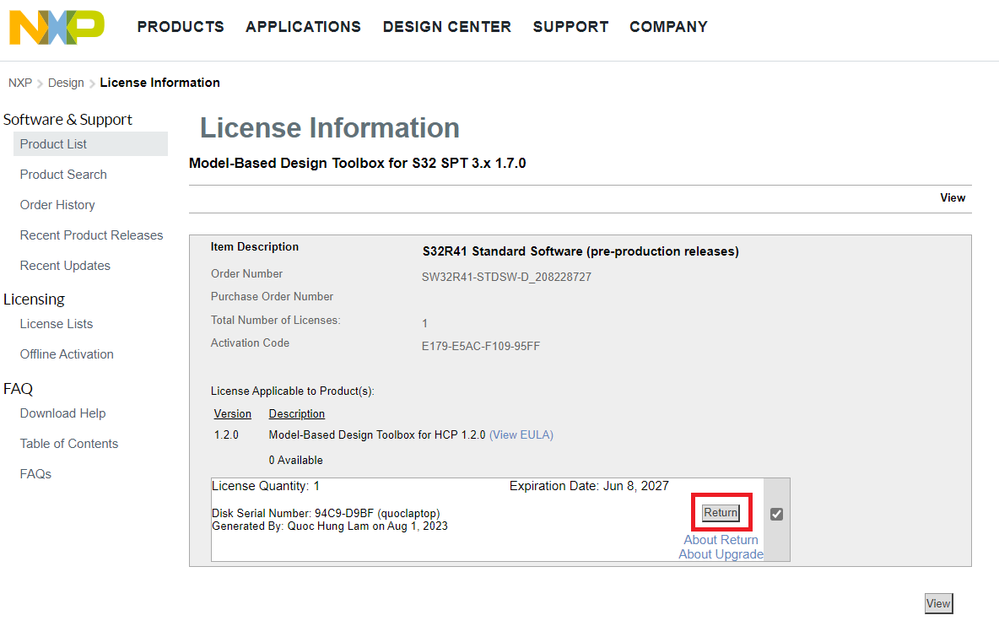Open Product Search in sidebar
999x642 pixels.
tap(63, 175)
